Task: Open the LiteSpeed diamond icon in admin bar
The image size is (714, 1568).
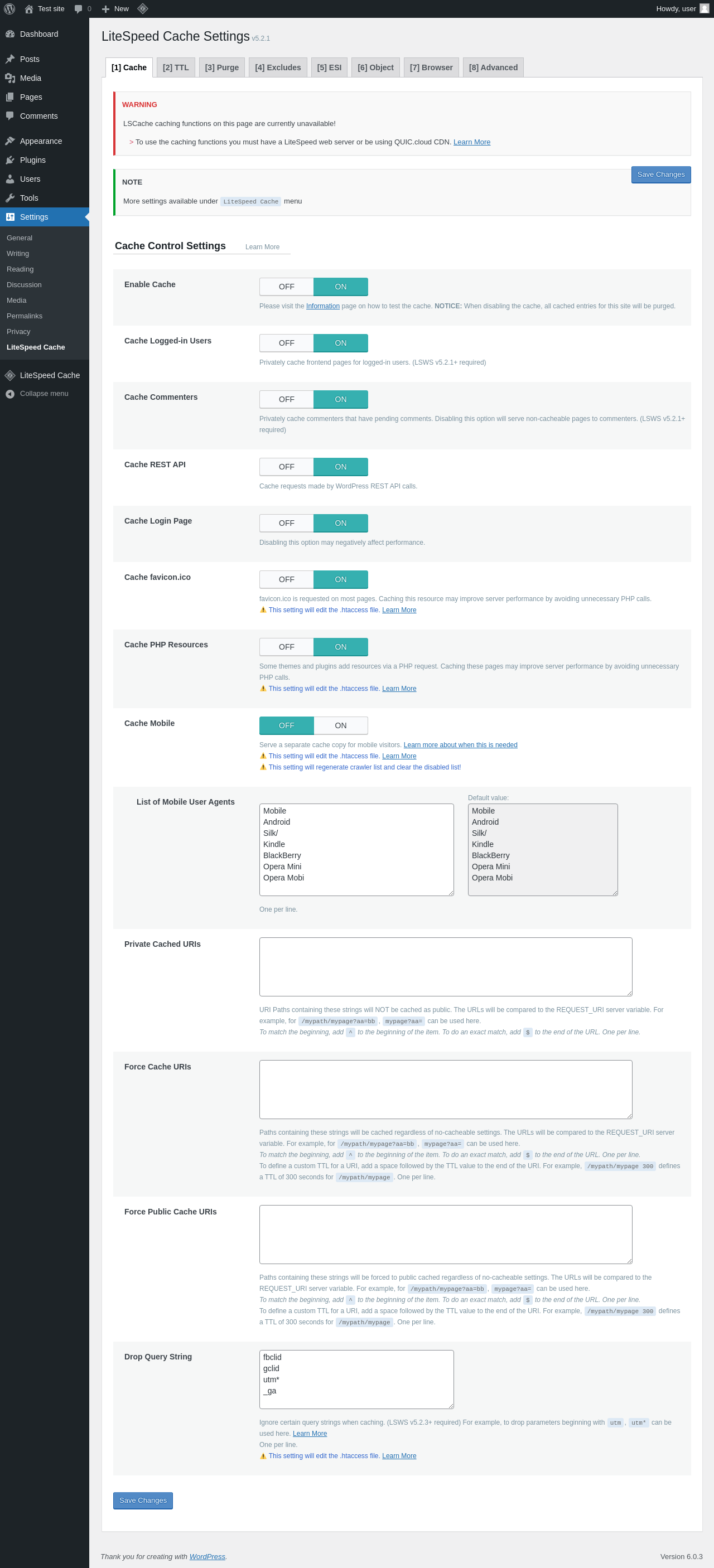Action: point(142,8)
